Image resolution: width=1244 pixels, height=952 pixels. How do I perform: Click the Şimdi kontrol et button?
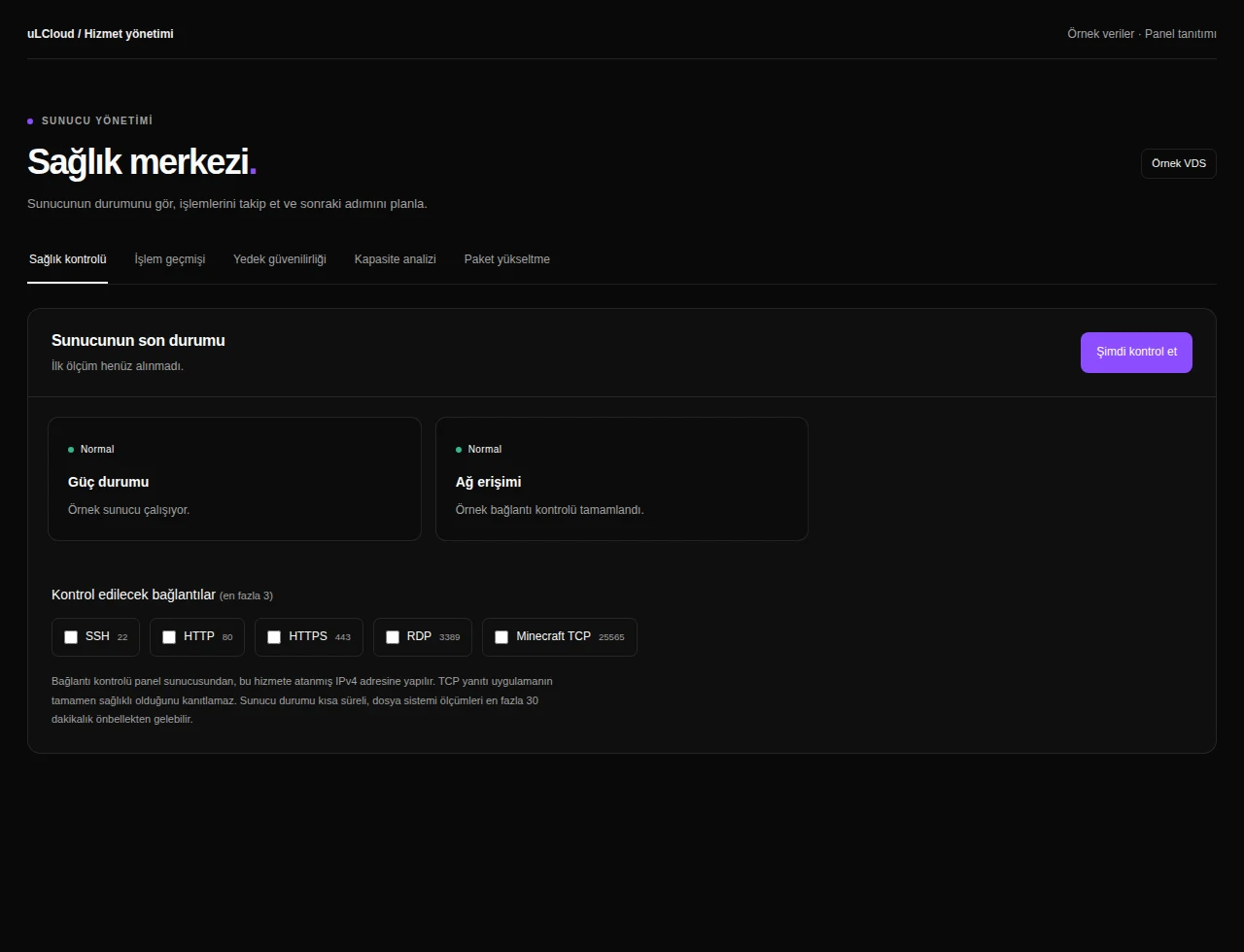click(1136, 353)
